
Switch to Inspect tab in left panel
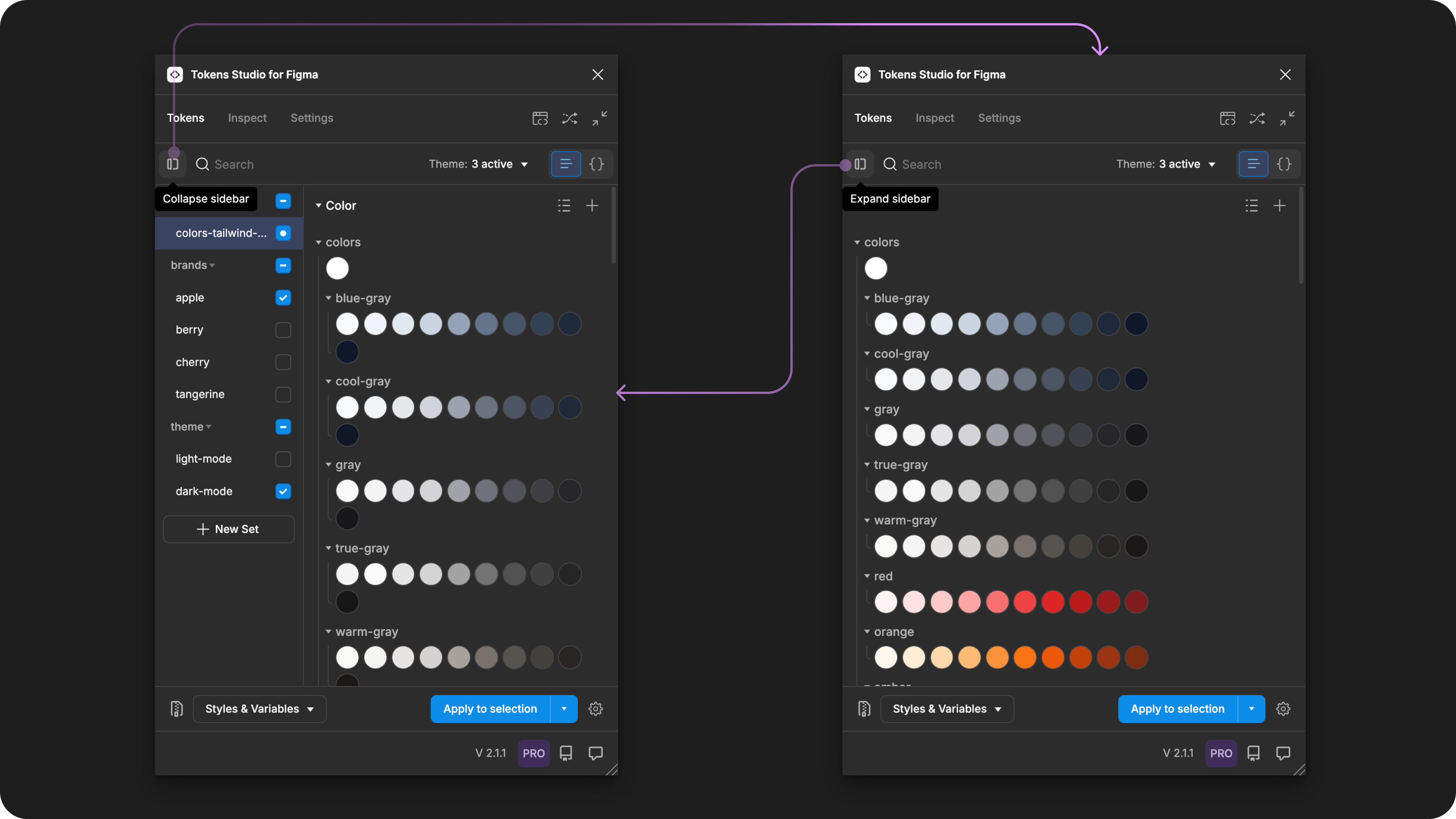click(247, 118)
